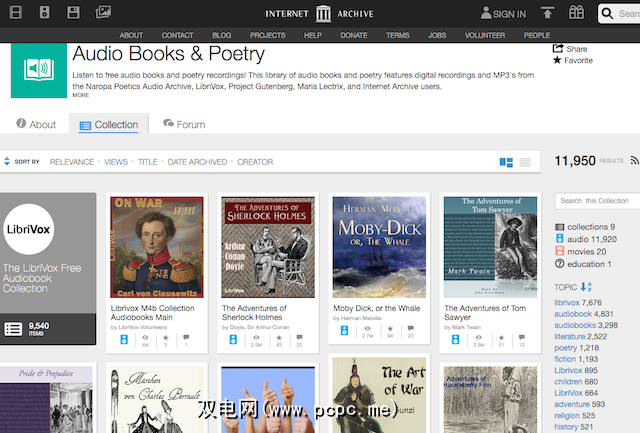Sort results by Date Archived
640x433 pixels.
click(x=197, y=162)
